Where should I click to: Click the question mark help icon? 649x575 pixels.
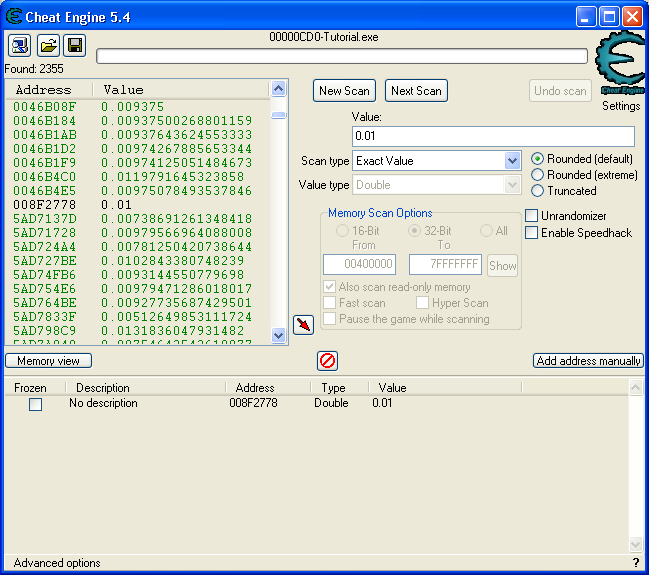tap(636, 563)
